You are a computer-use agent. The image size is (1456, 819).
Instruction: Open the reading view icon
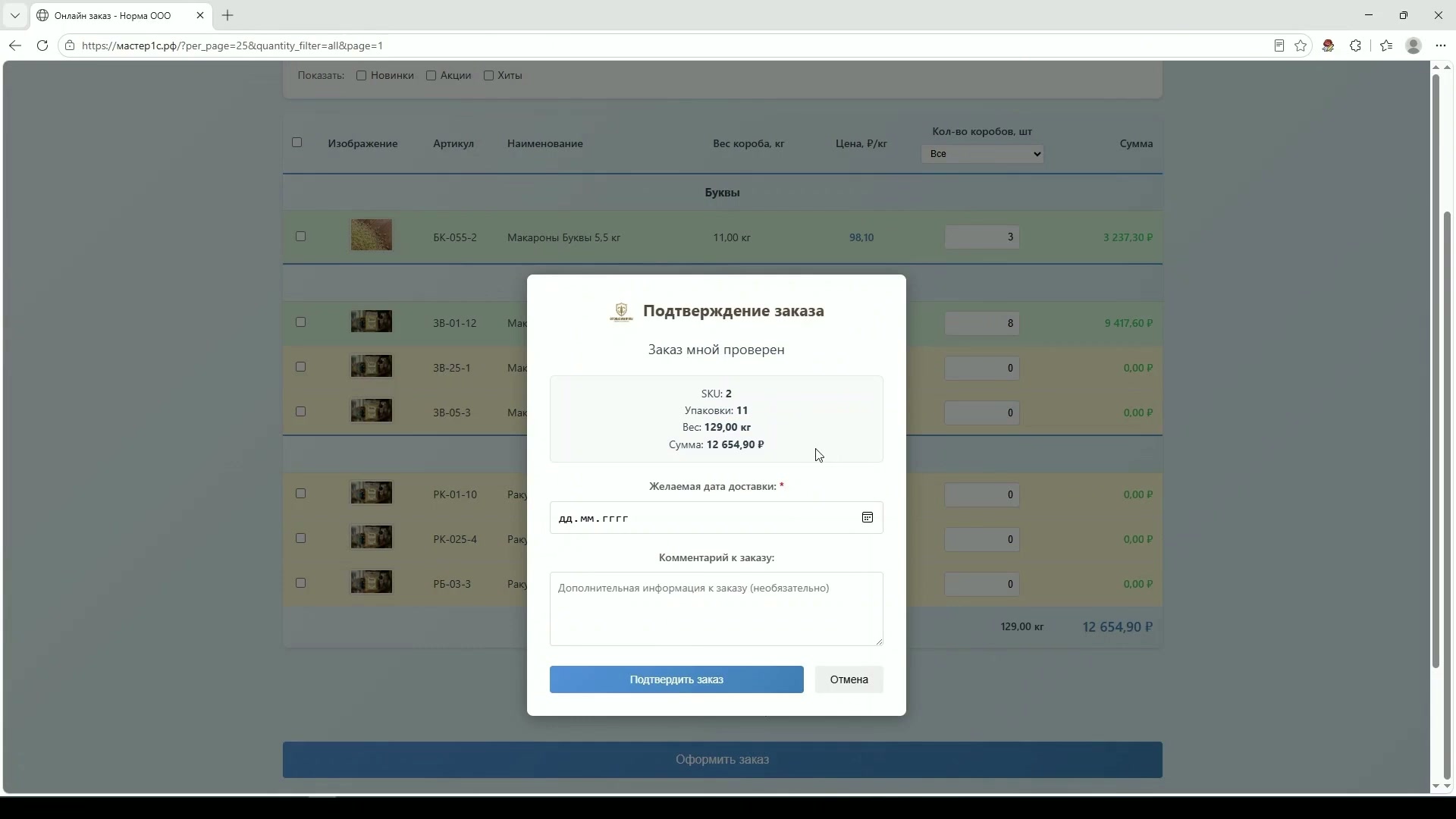(x=1279, y=45)
